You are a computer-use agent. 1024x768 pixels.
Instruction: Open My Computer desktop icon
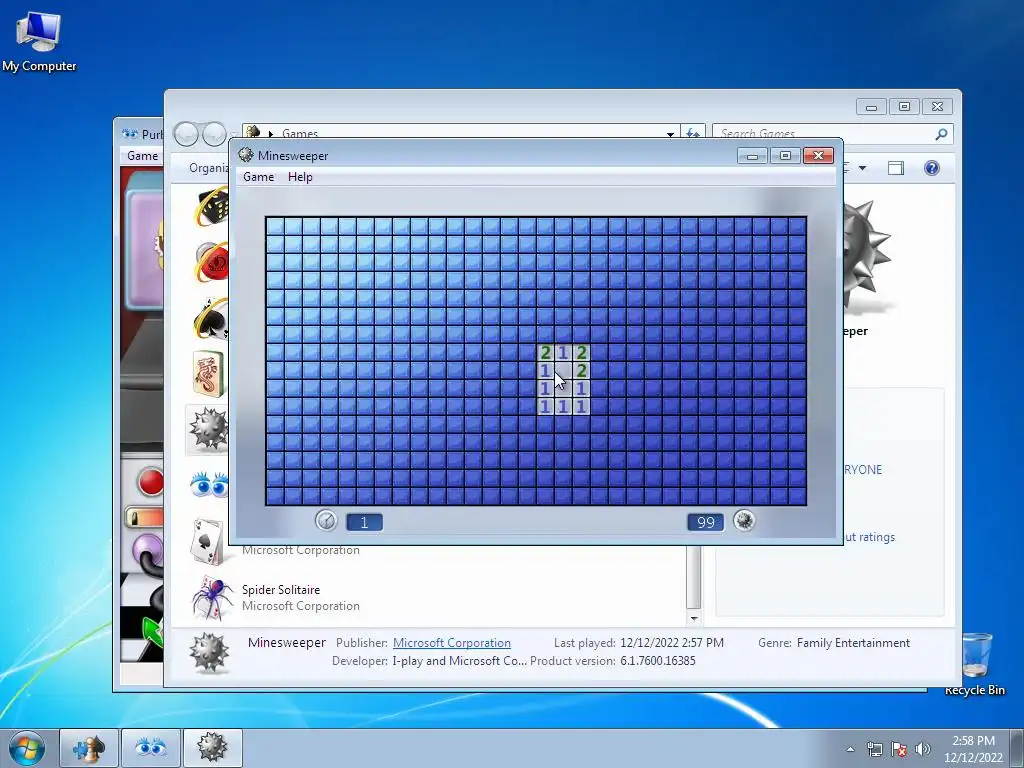[x=39, y=40]
